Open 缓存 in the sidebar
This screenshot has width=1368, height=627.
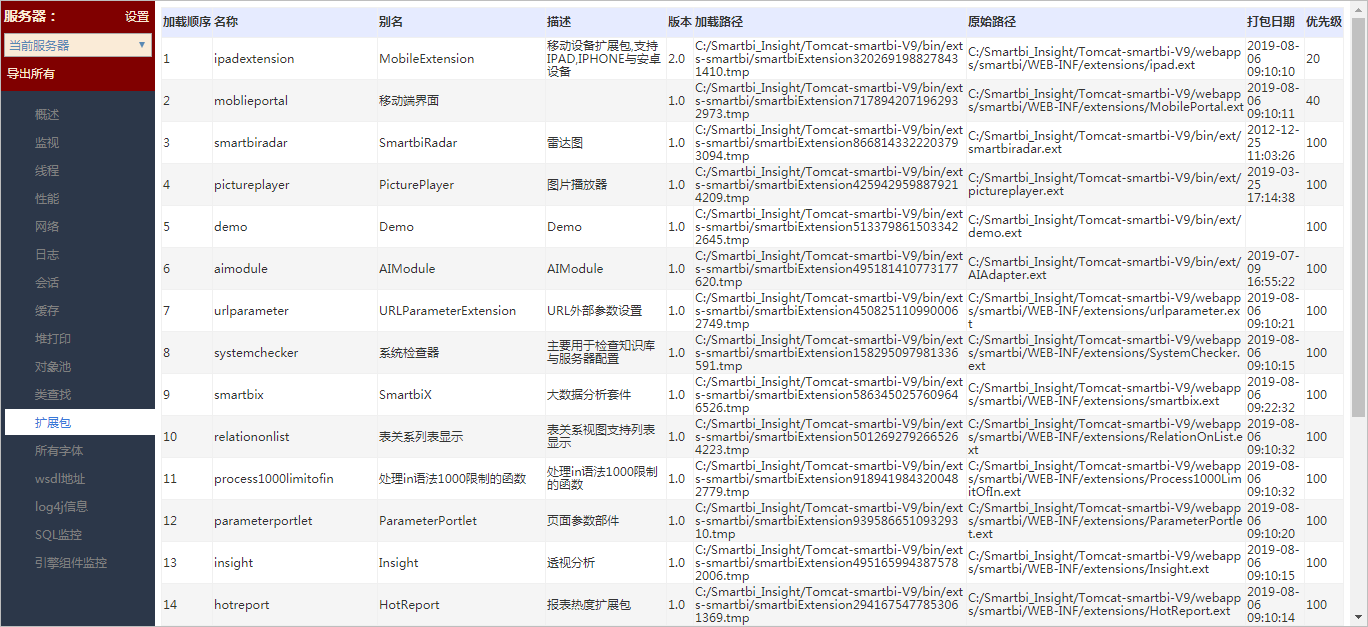point(47,311)
